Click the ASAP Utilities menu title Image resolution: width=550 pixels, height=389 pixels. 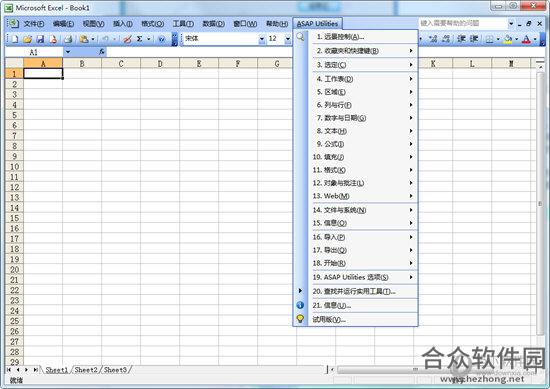[317, 24]
